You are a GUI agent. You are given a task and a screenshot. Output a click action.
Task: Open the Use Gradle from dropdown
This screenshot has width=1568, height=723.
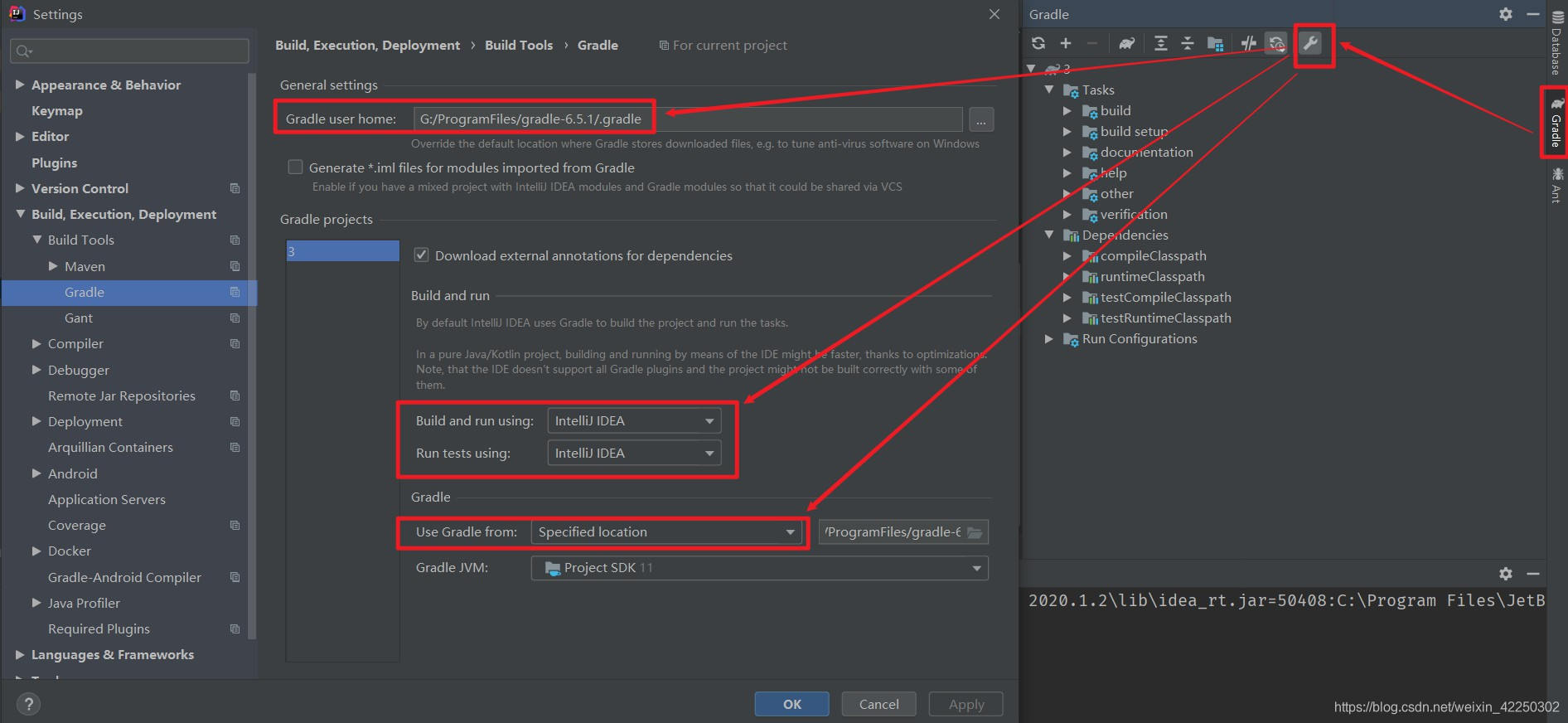[666, 532]
